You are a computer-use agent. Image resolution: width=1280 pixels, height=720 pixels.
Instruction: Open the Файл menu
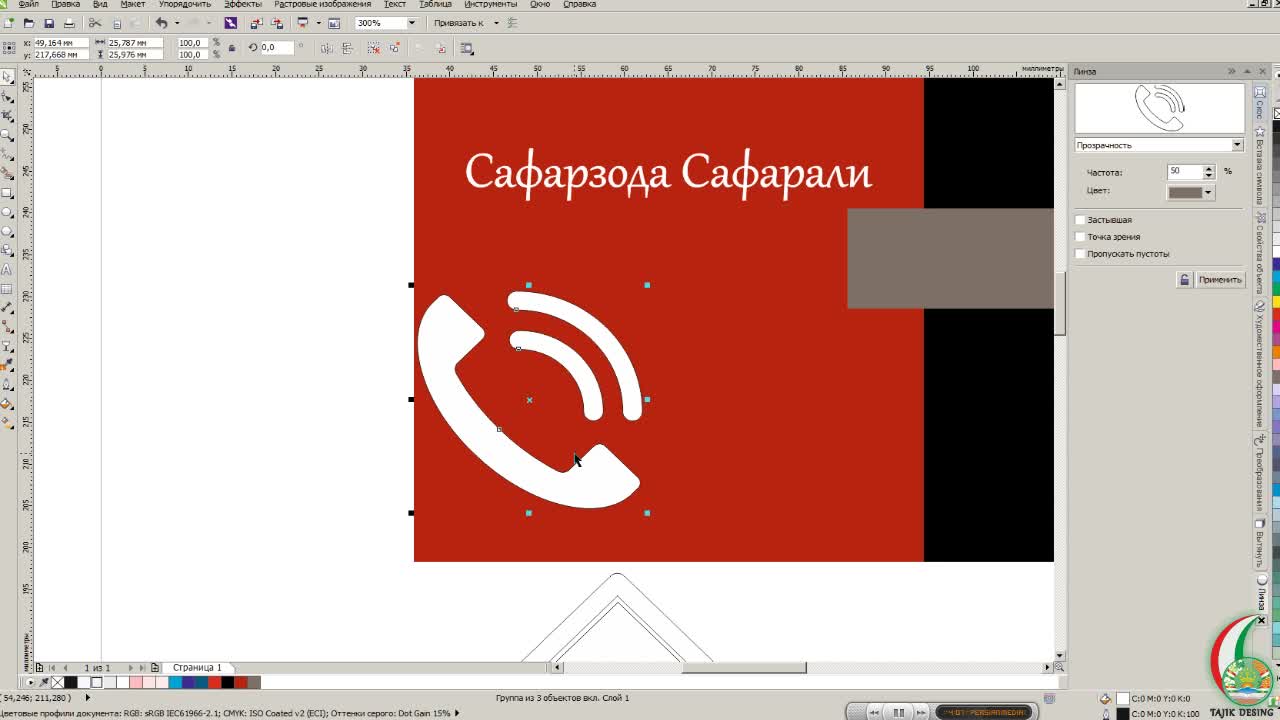click(28, 4)
